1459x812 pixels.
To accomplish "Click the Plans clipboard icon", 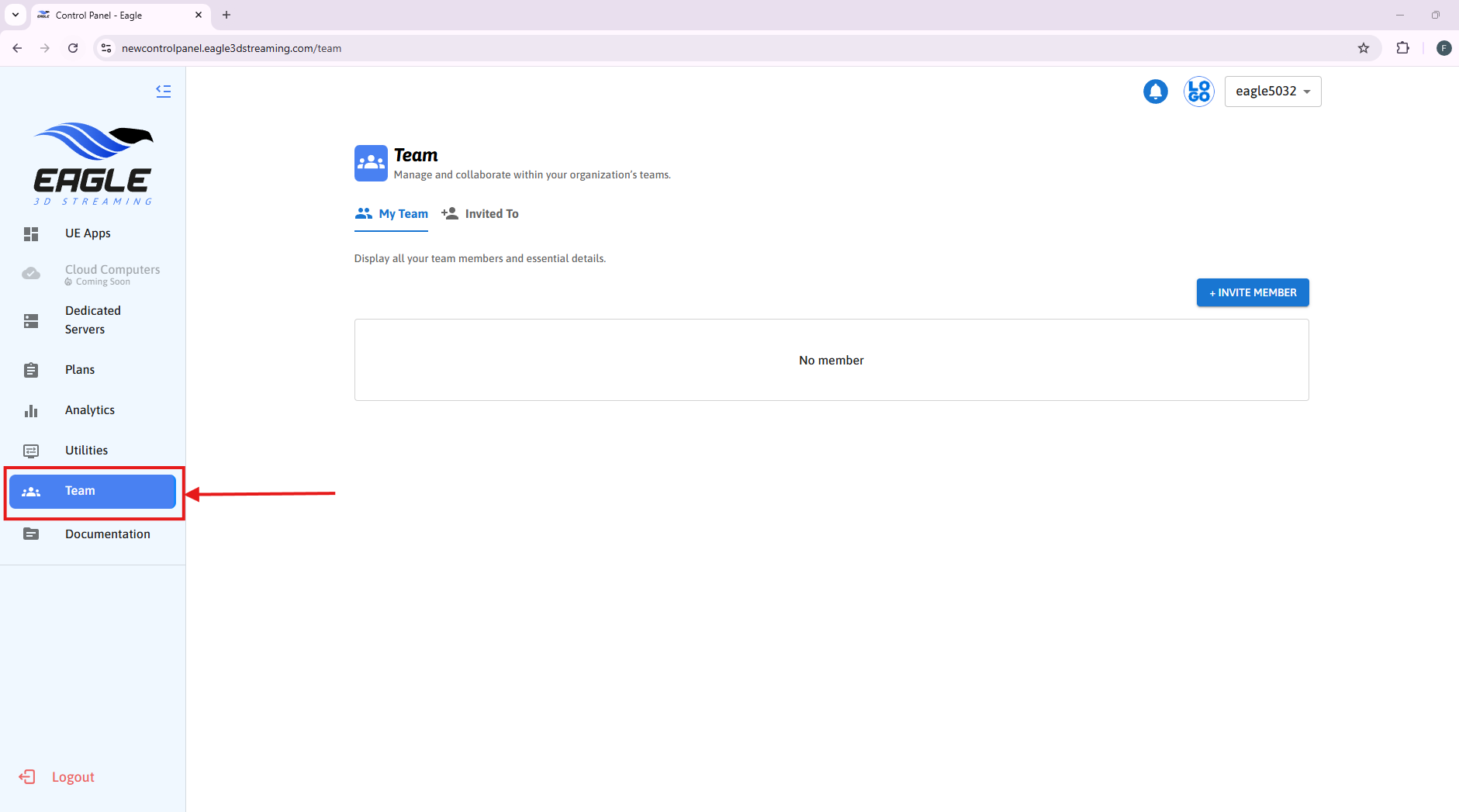I will (31, 370).
